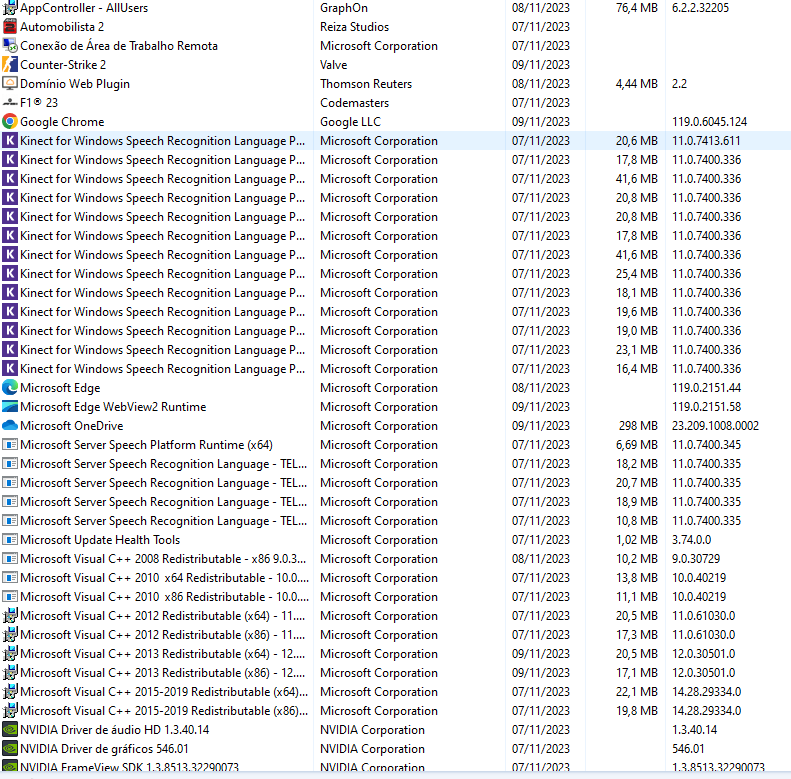Click version '6.2.2.32205' cell

(x=700, y=8)
